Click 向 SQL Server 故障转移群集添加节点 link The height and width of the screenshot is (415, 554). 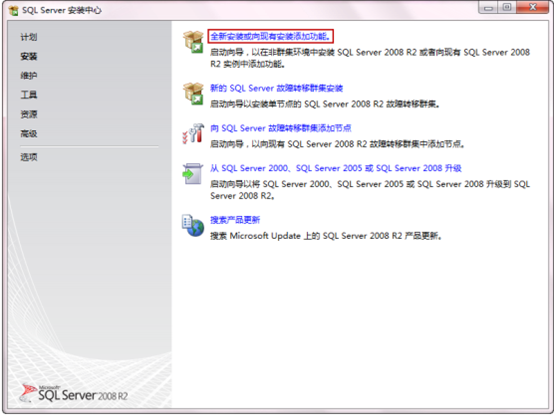point(281,128)
